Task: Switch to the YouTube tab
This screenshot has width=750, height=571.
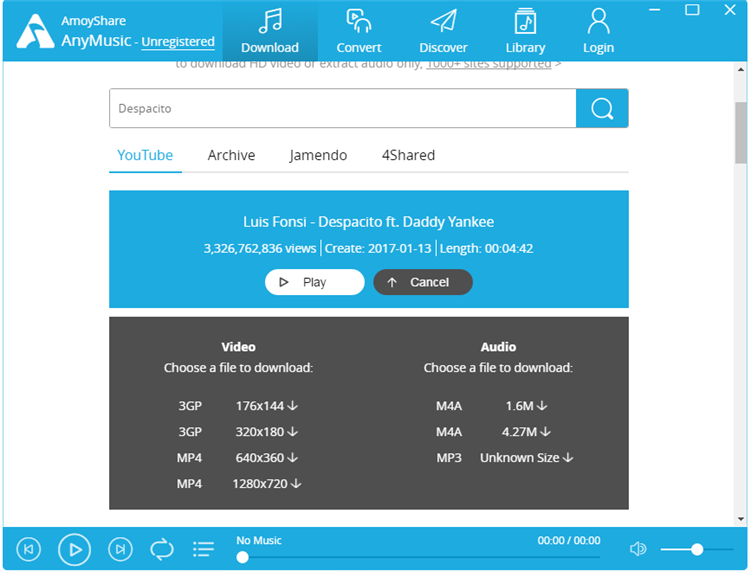Action: coord(145,155)
